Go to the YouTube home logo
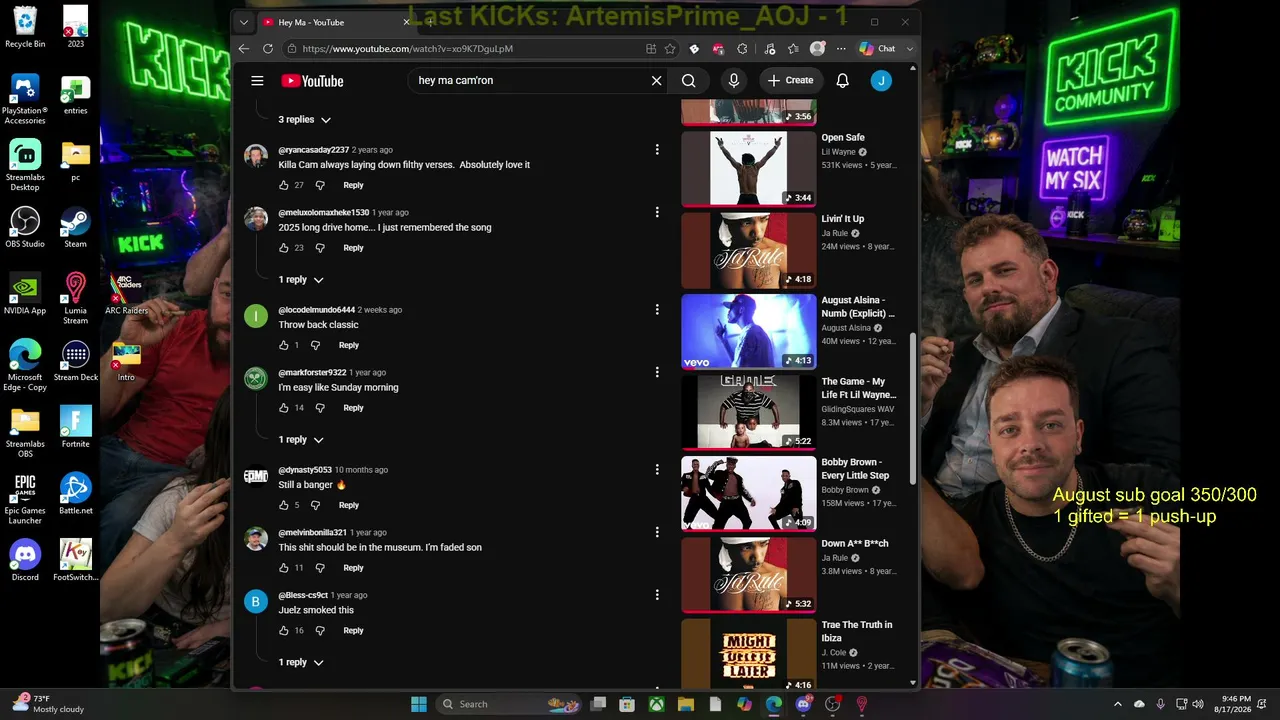The width and height of the screenshot is (1280, 720). (312, 81)
